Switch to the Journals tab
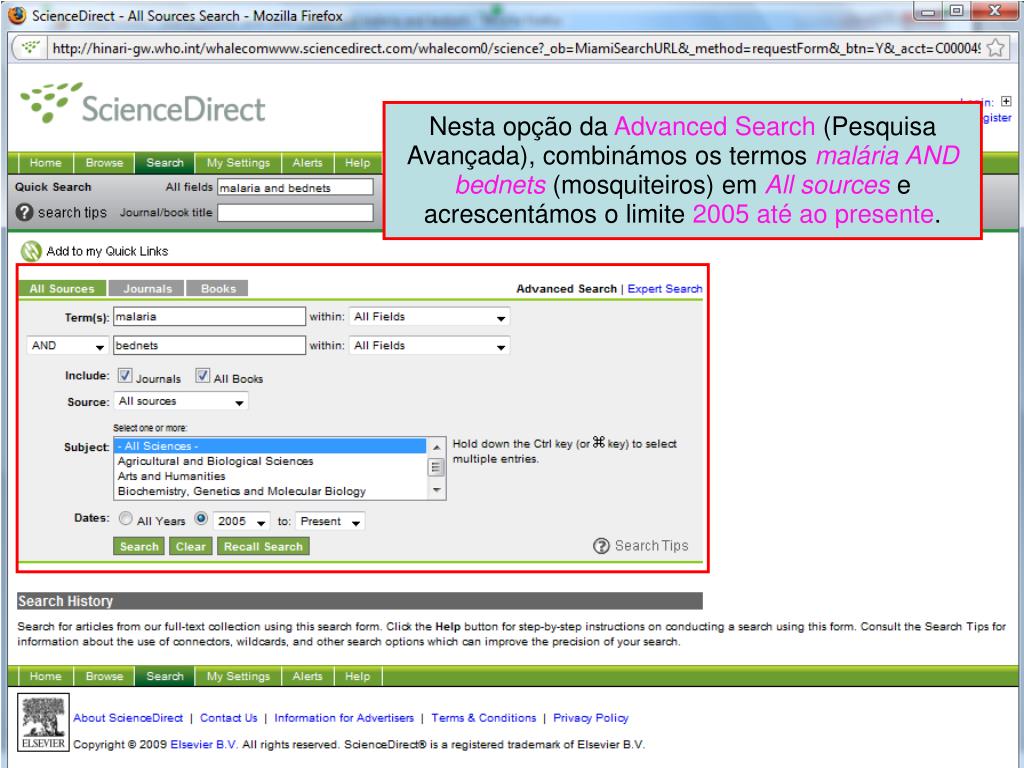 coord(147,289)
